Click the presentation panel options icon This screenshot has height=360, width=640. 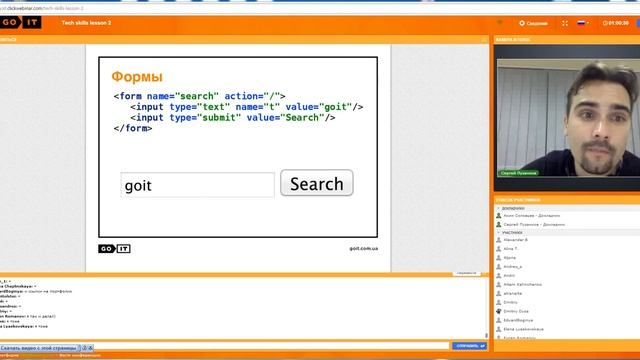[484, 40]
